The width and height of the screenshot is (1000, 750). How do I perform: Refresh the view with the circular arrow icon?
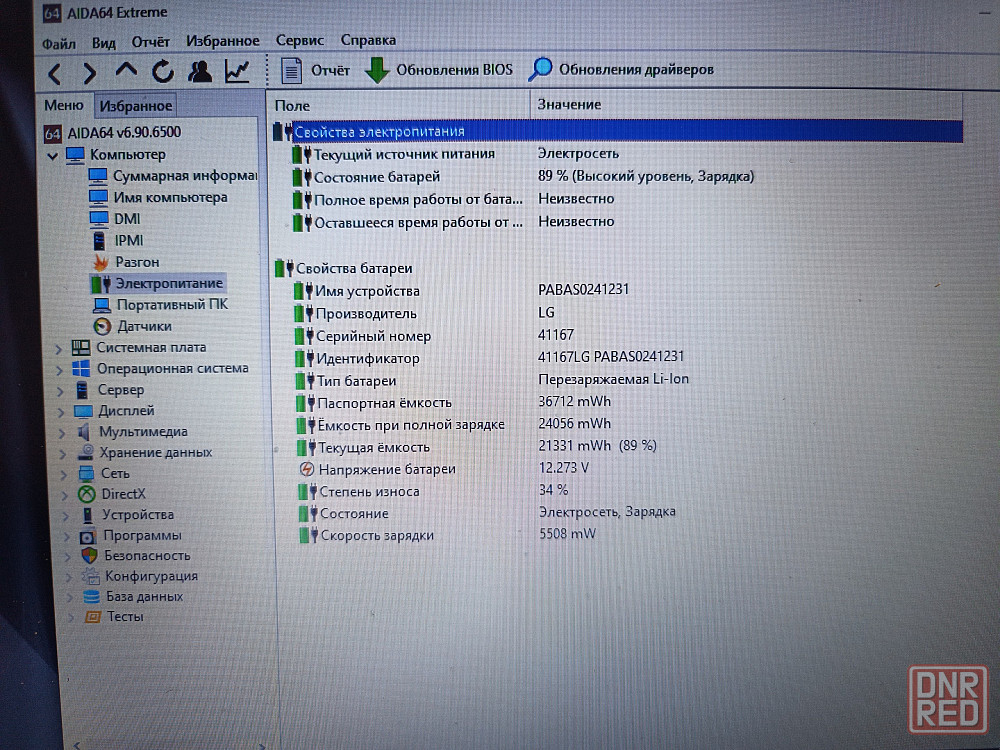pos(163,71)
